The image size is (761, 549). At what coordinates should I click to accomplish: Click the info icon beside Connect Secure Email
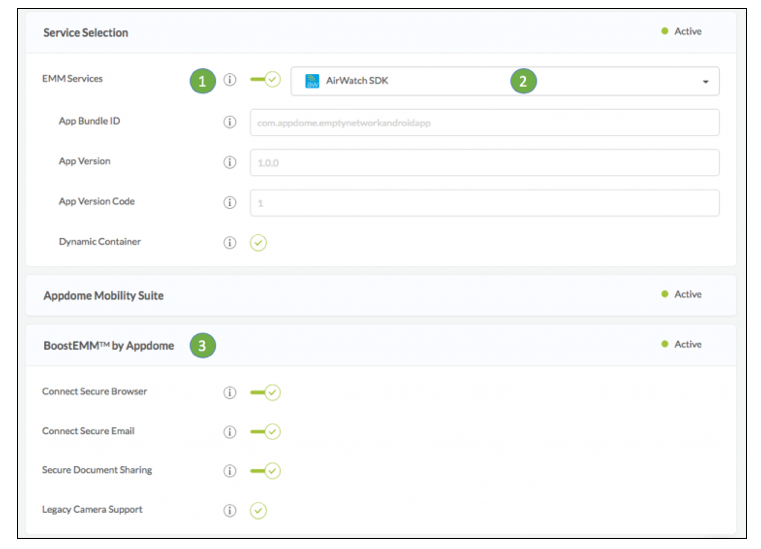coord(230,432)
